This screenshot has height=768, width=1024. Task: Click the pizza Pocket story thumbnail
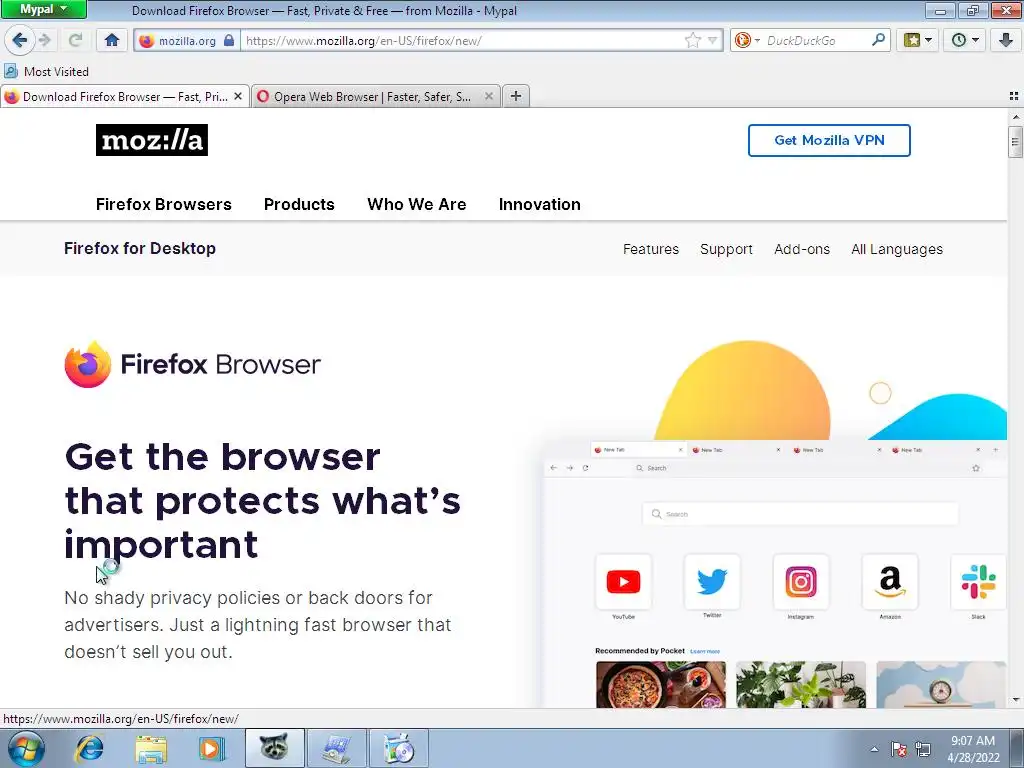coord(660,684)
